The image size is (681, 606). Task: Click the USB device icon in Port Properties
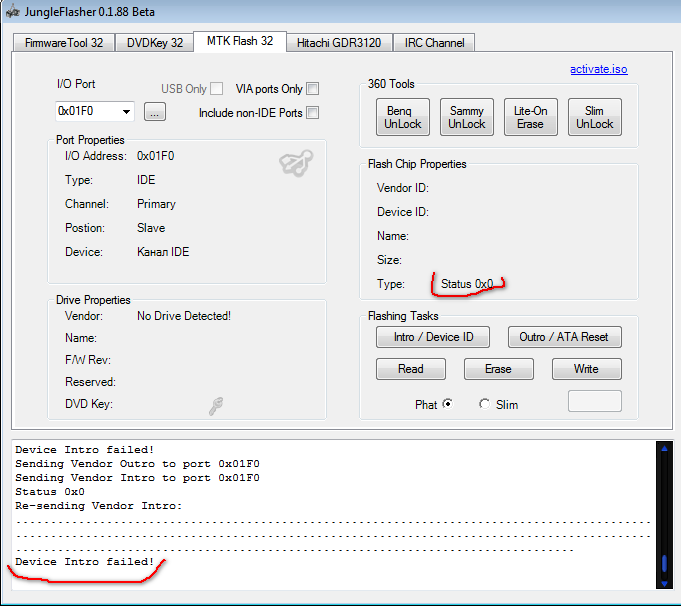296,163
